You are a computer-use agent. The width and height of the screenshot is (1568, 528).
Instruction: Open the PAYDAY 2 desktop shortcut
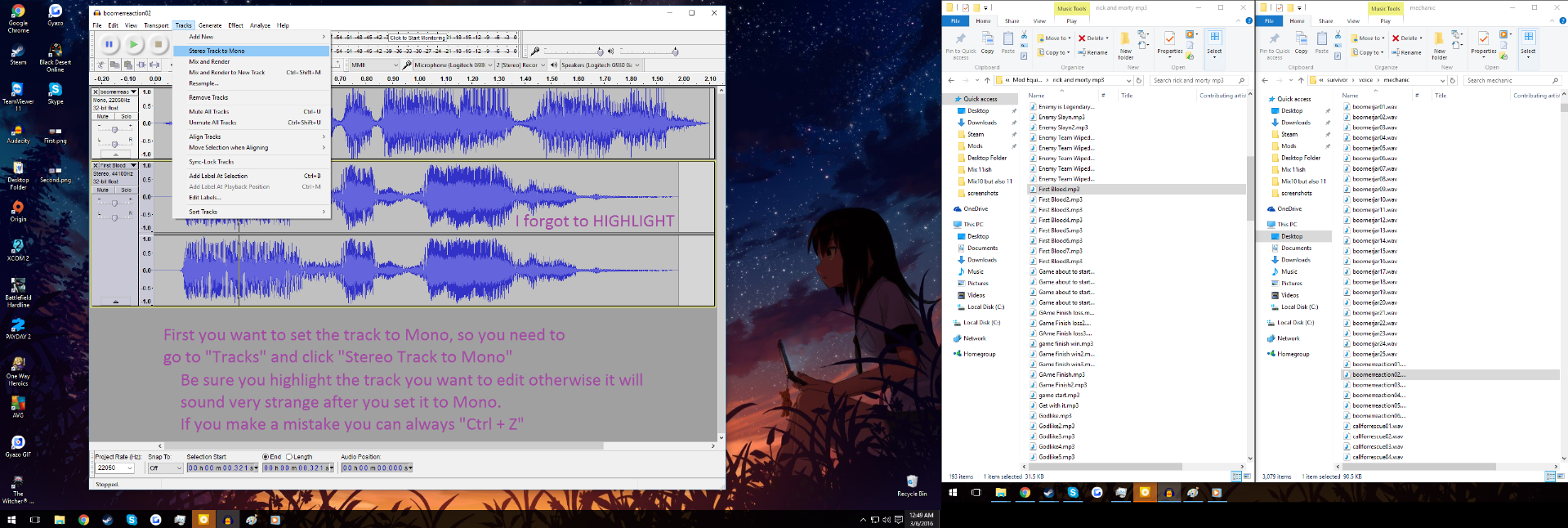(x=18, y=329)
